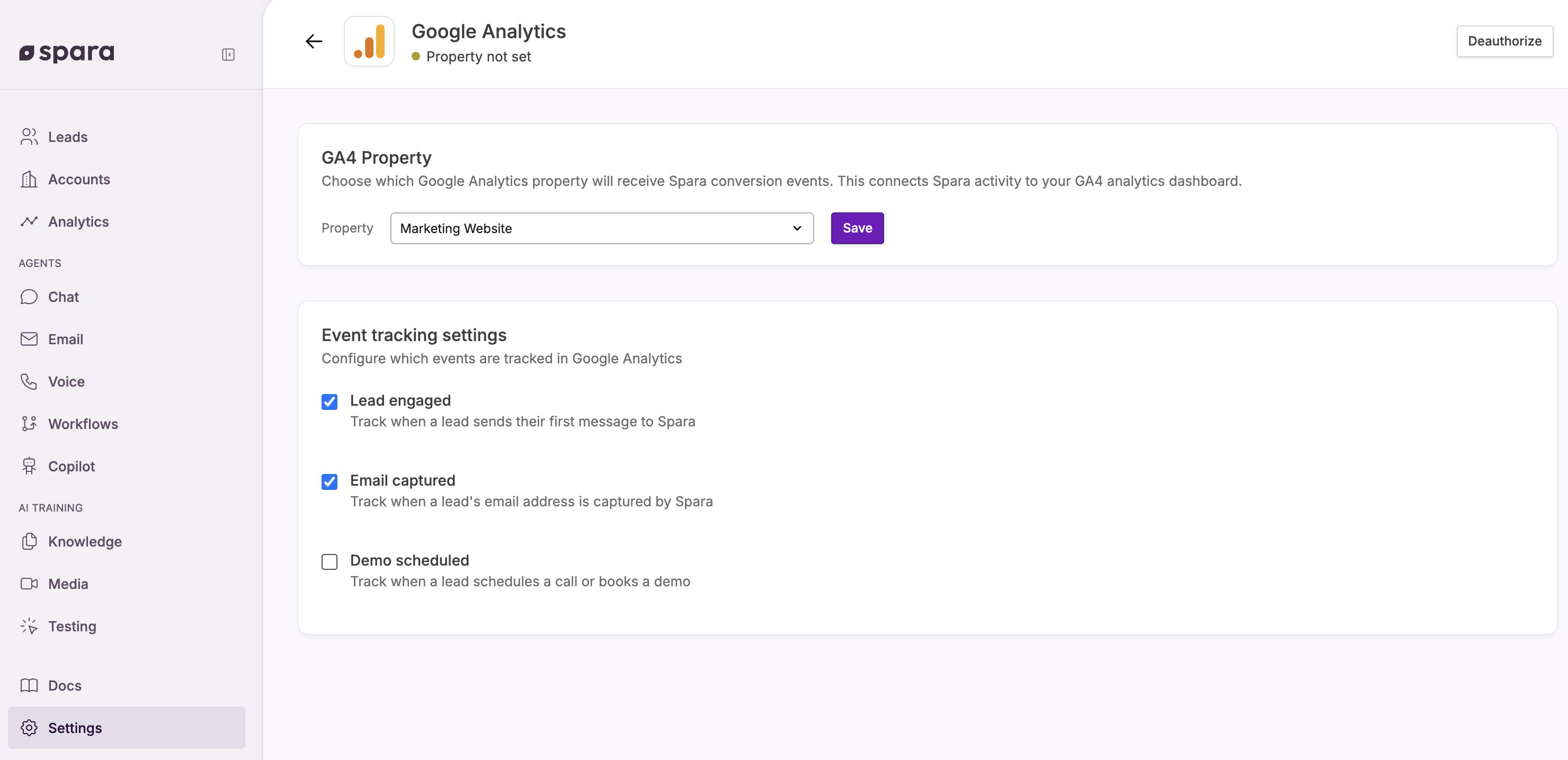Open Accounts via the building icon

click(29, 180)
